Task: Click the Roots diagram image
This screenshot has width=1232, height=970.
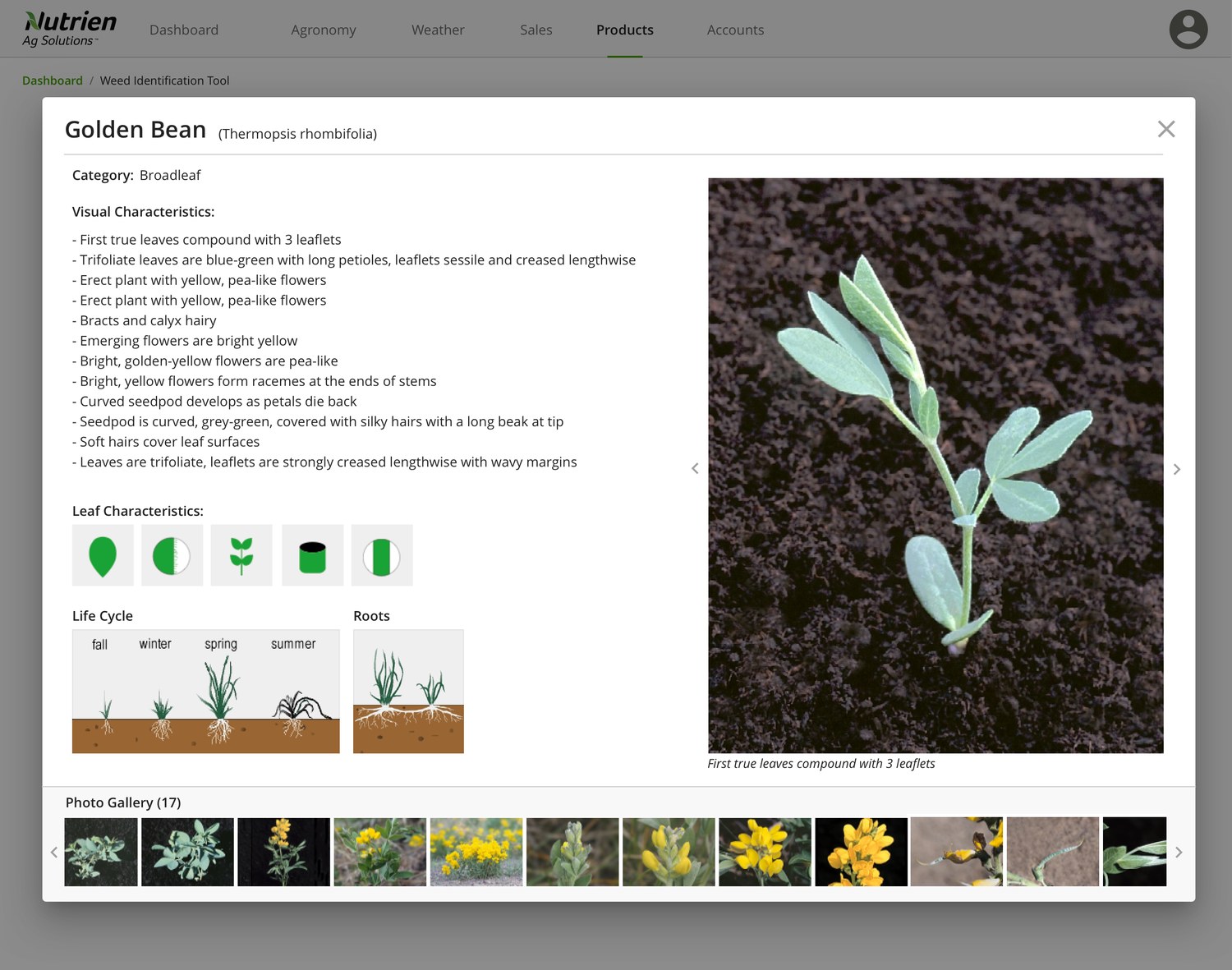Action: click(408, 692)
